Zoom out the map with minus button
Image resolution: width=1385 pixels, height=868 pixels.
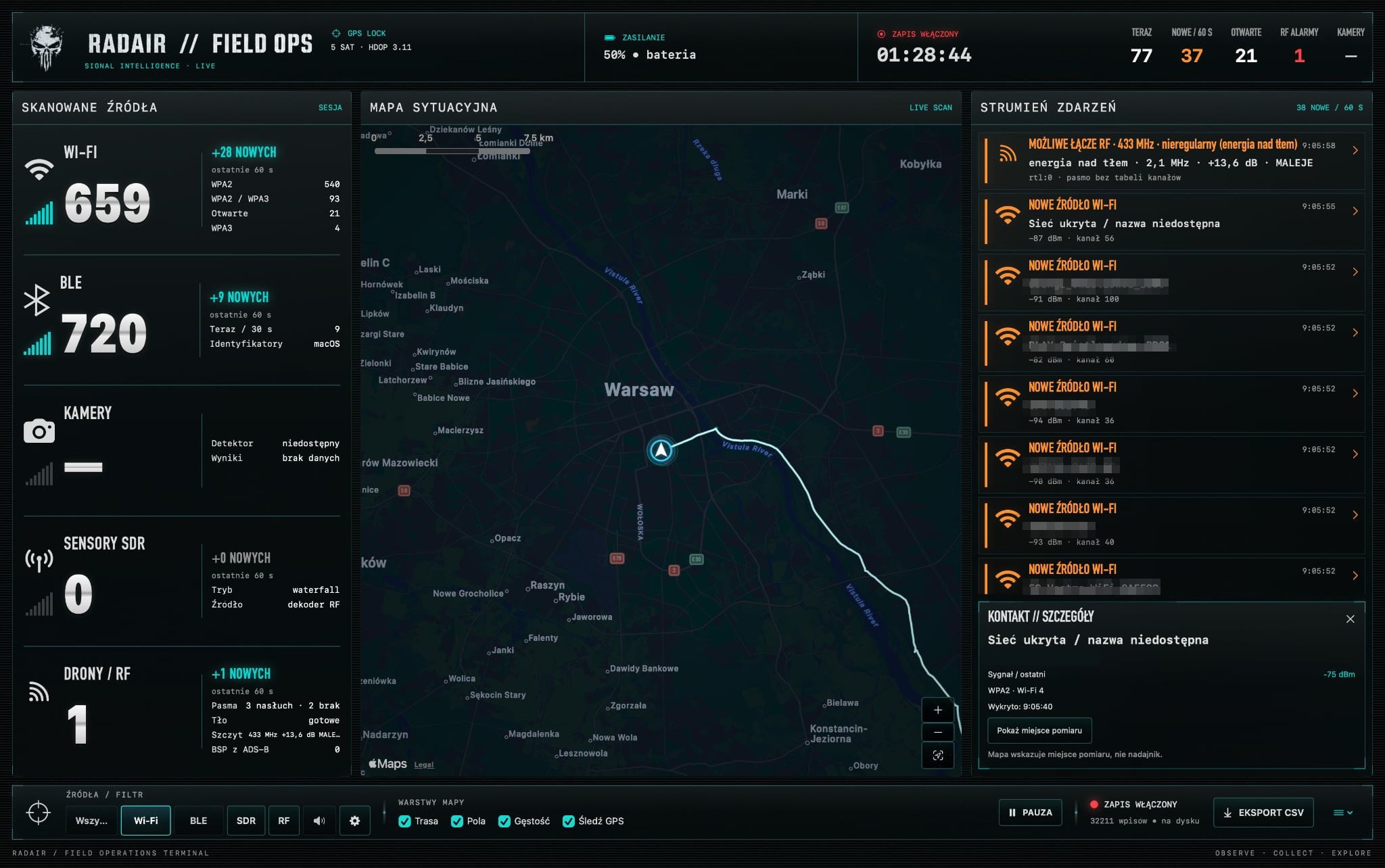[938, 732]
